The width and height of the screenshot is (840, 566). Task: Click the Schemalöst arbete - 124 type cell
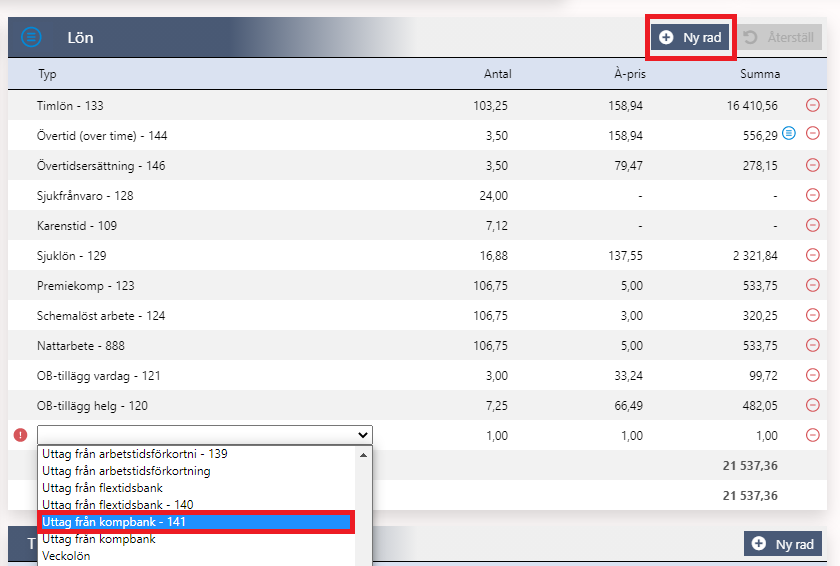[101, 315]
